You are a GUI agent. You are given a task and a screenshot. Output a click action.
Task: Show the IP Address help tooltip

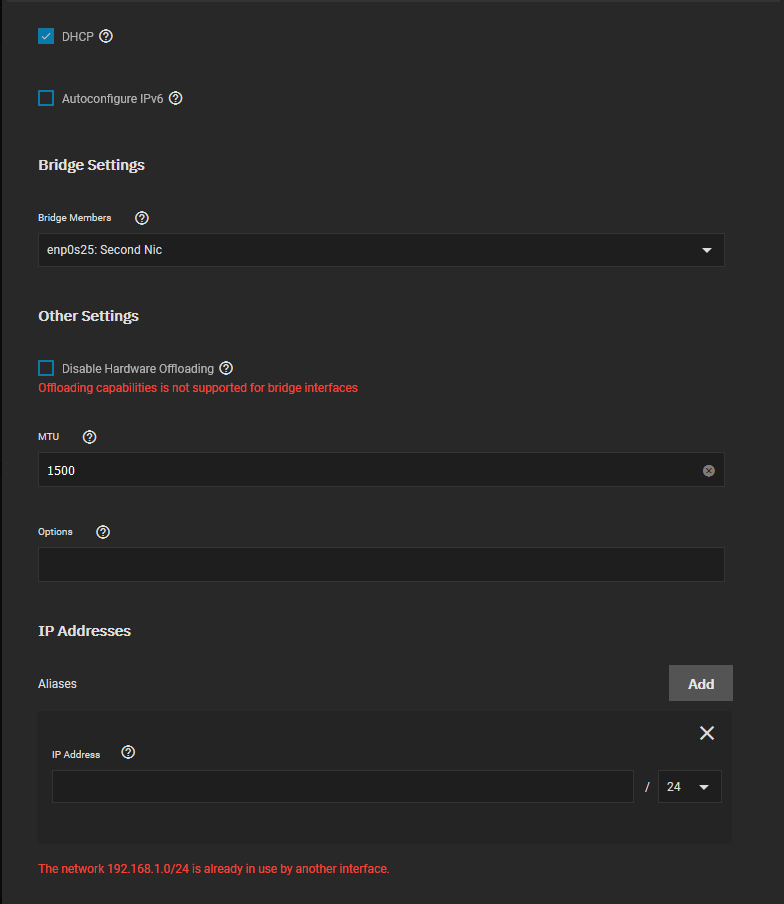coord(129,752)
